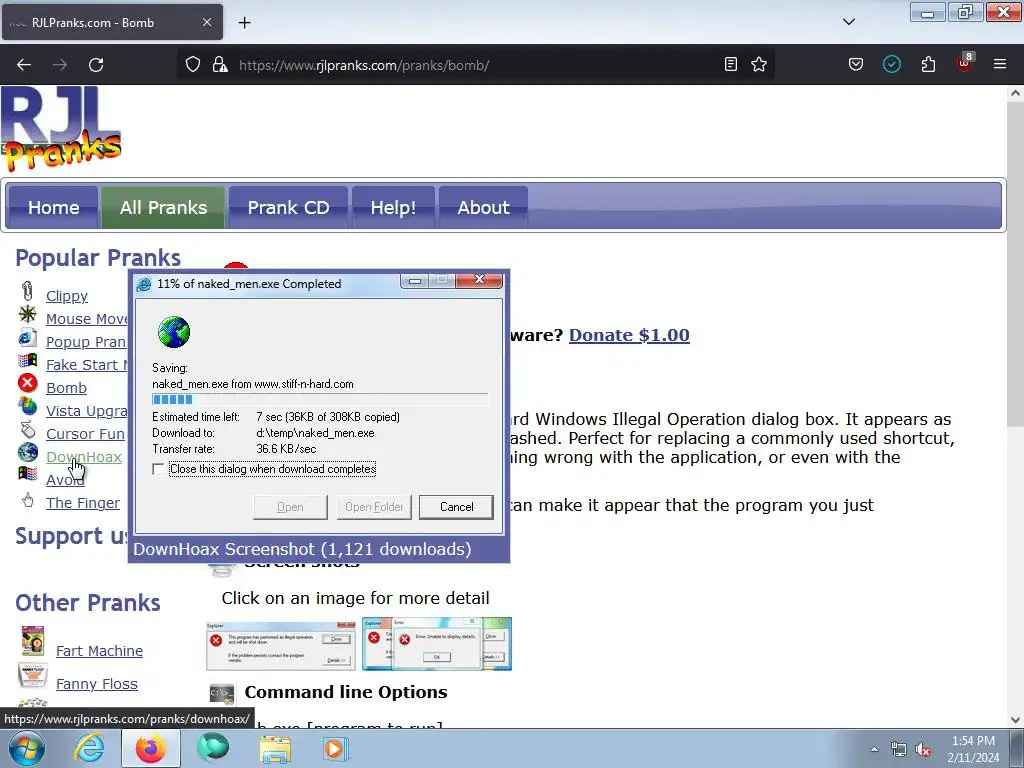This screenshot has height=768, width=1024.
Task: Reload the page with the refresh icon
Action: point(96,65)
